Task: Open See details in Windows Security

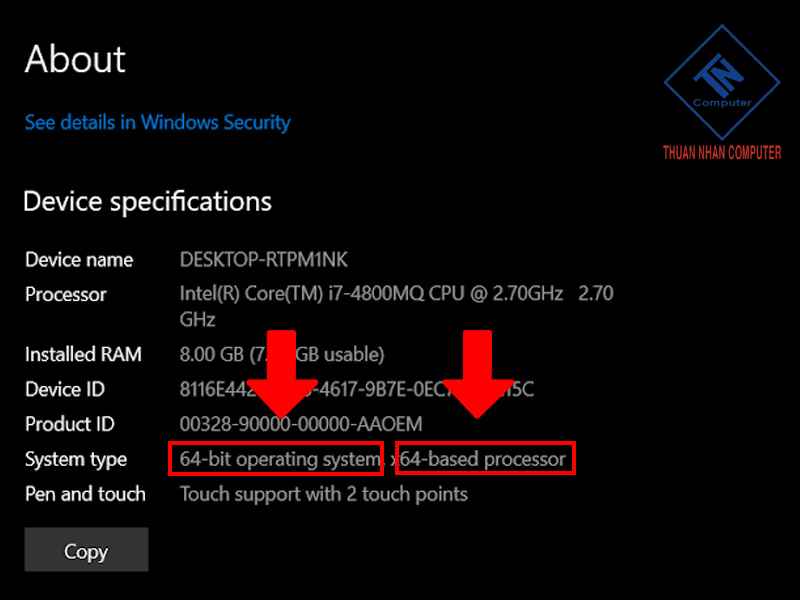Action: pos(157,122)
